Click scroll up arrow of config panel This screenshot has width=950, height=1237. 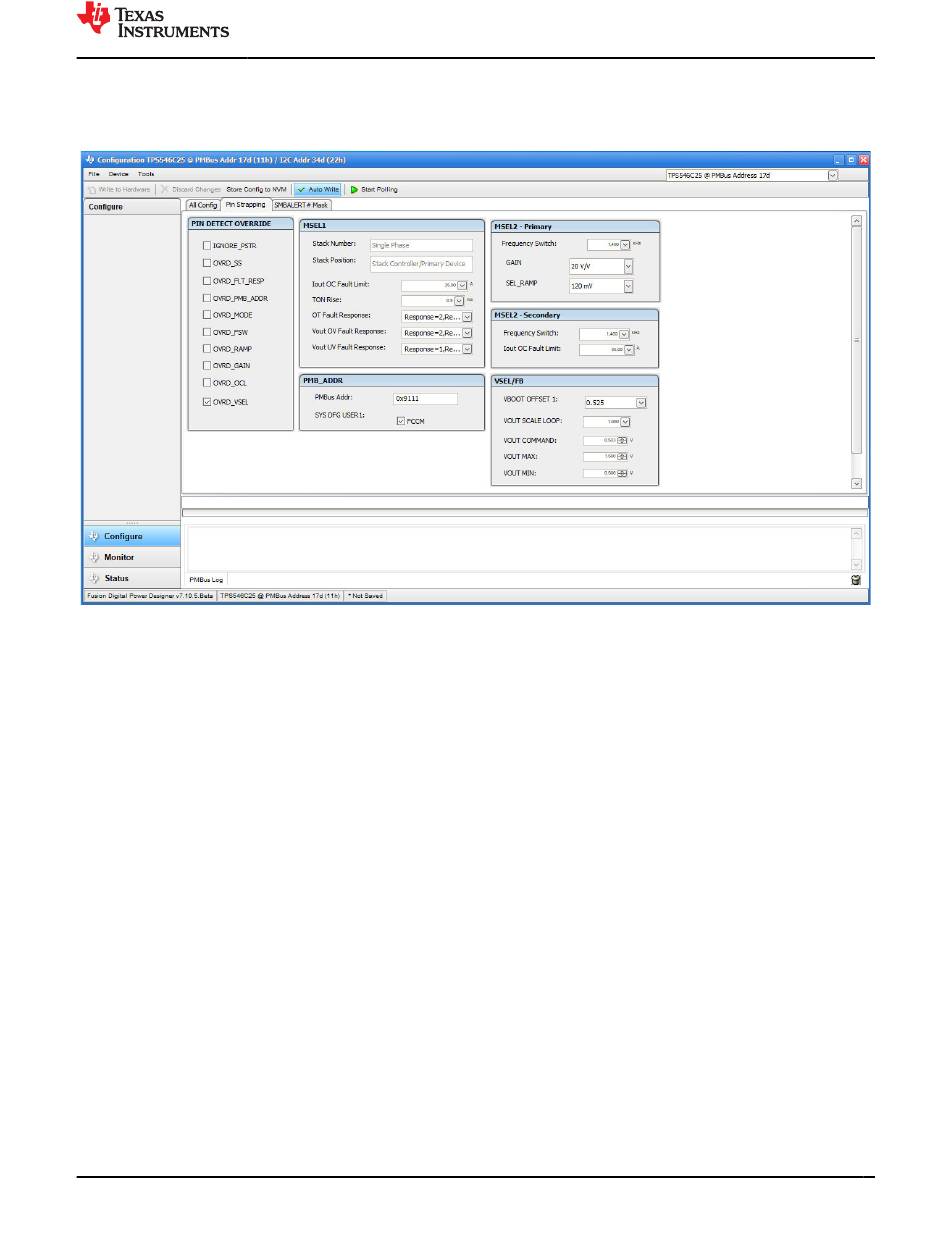pos(856,221)
